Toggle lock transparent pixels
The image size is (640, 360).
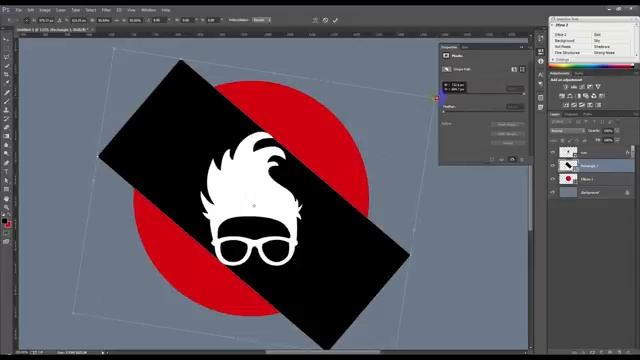[x=562, y=140]
